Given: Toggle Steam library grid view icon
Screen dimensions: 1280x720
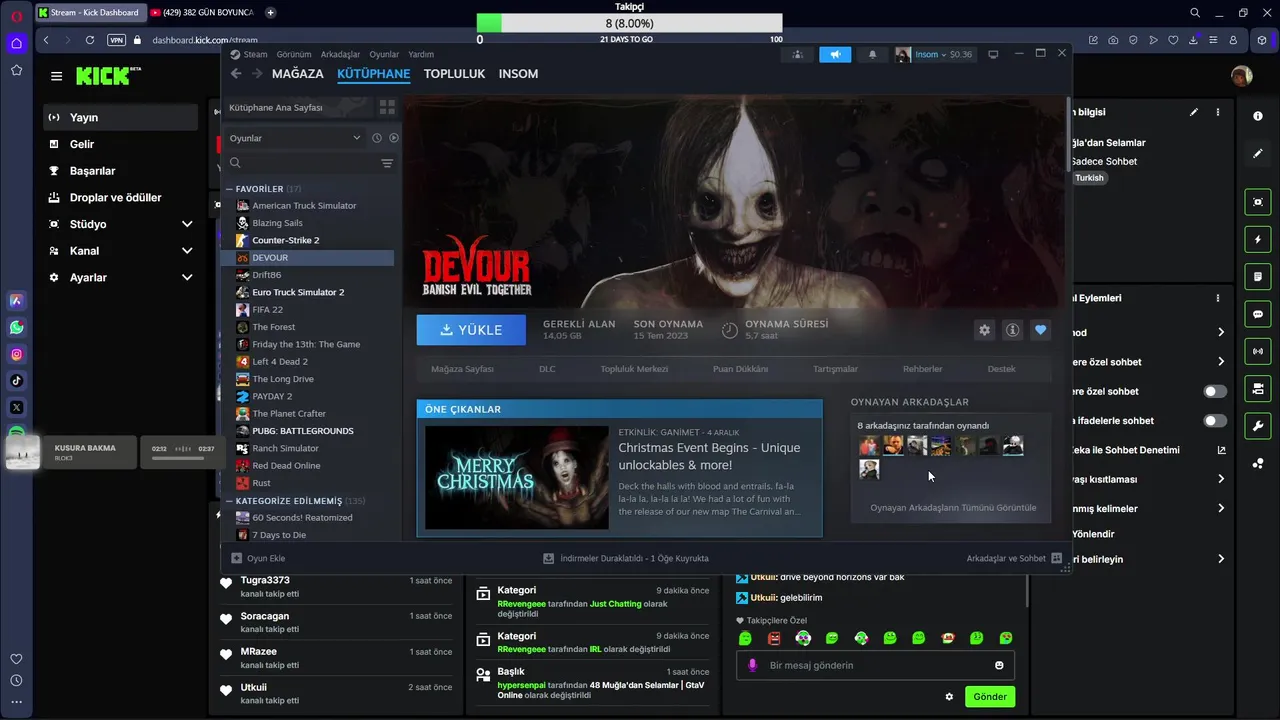Looking at the screenshot, I should pos(387,107).
